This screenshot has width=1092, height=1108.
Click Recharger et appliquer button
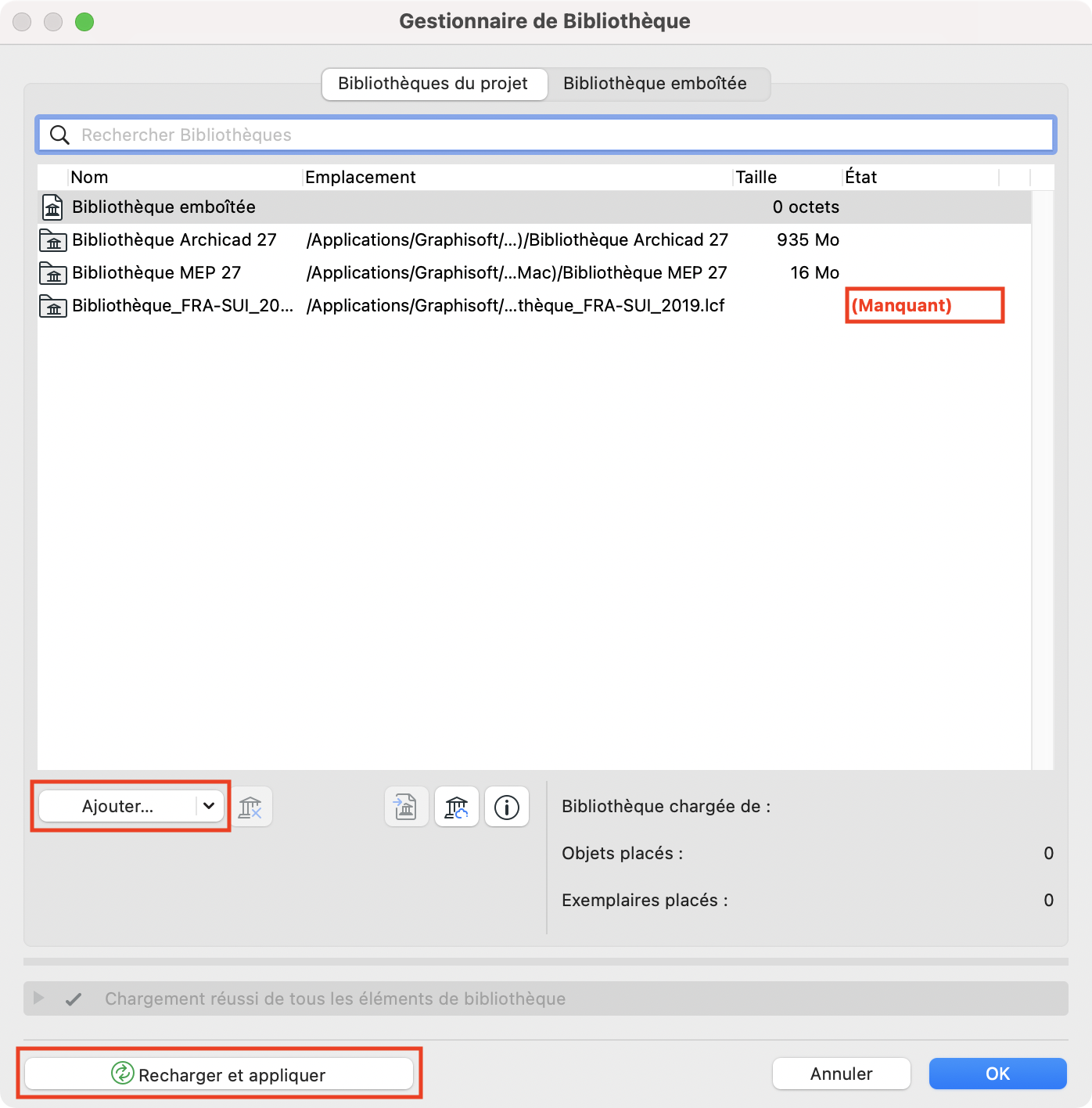[219, 1074]
